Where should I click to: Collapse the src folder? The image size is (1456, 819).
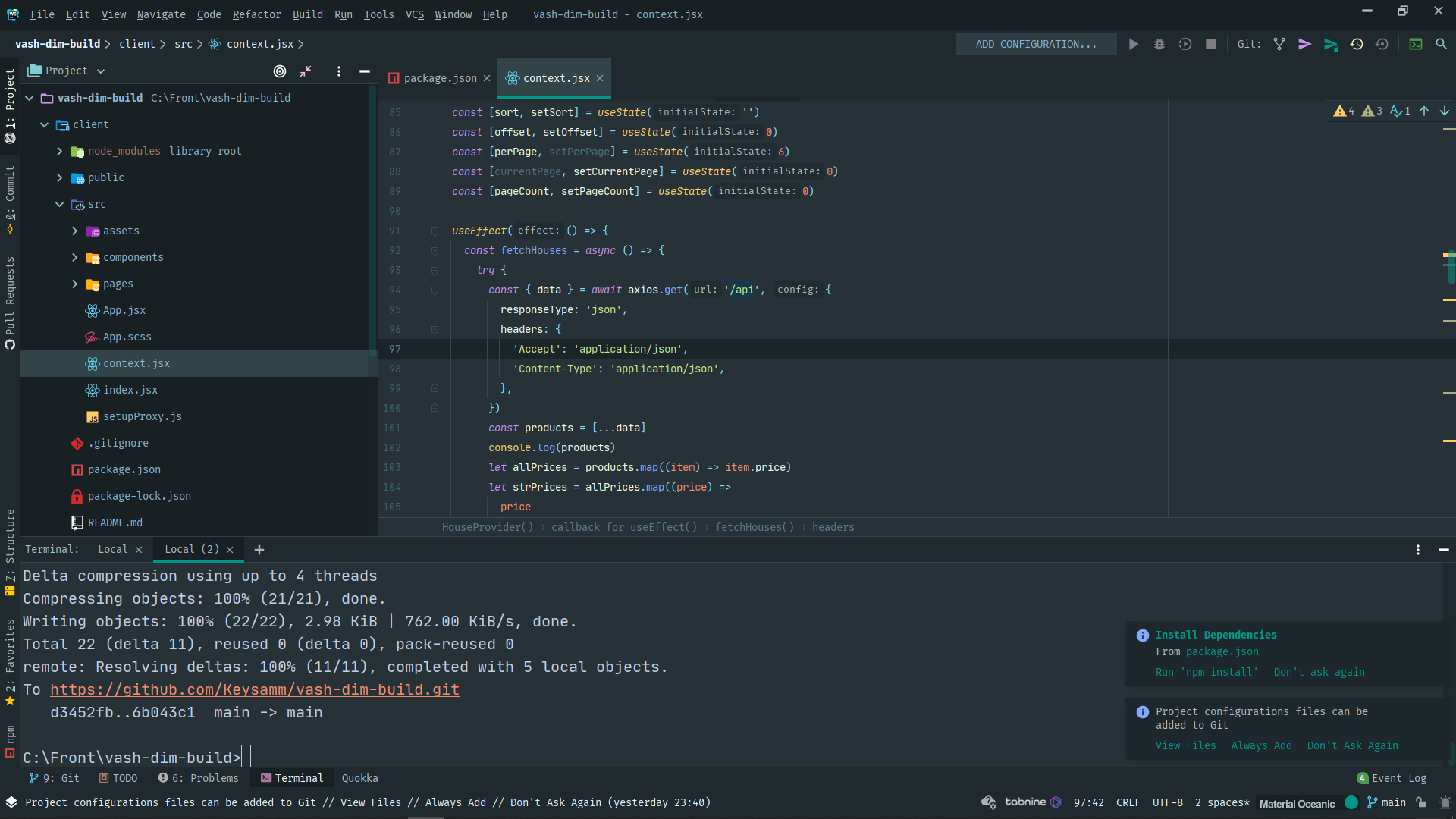(60, 204)
